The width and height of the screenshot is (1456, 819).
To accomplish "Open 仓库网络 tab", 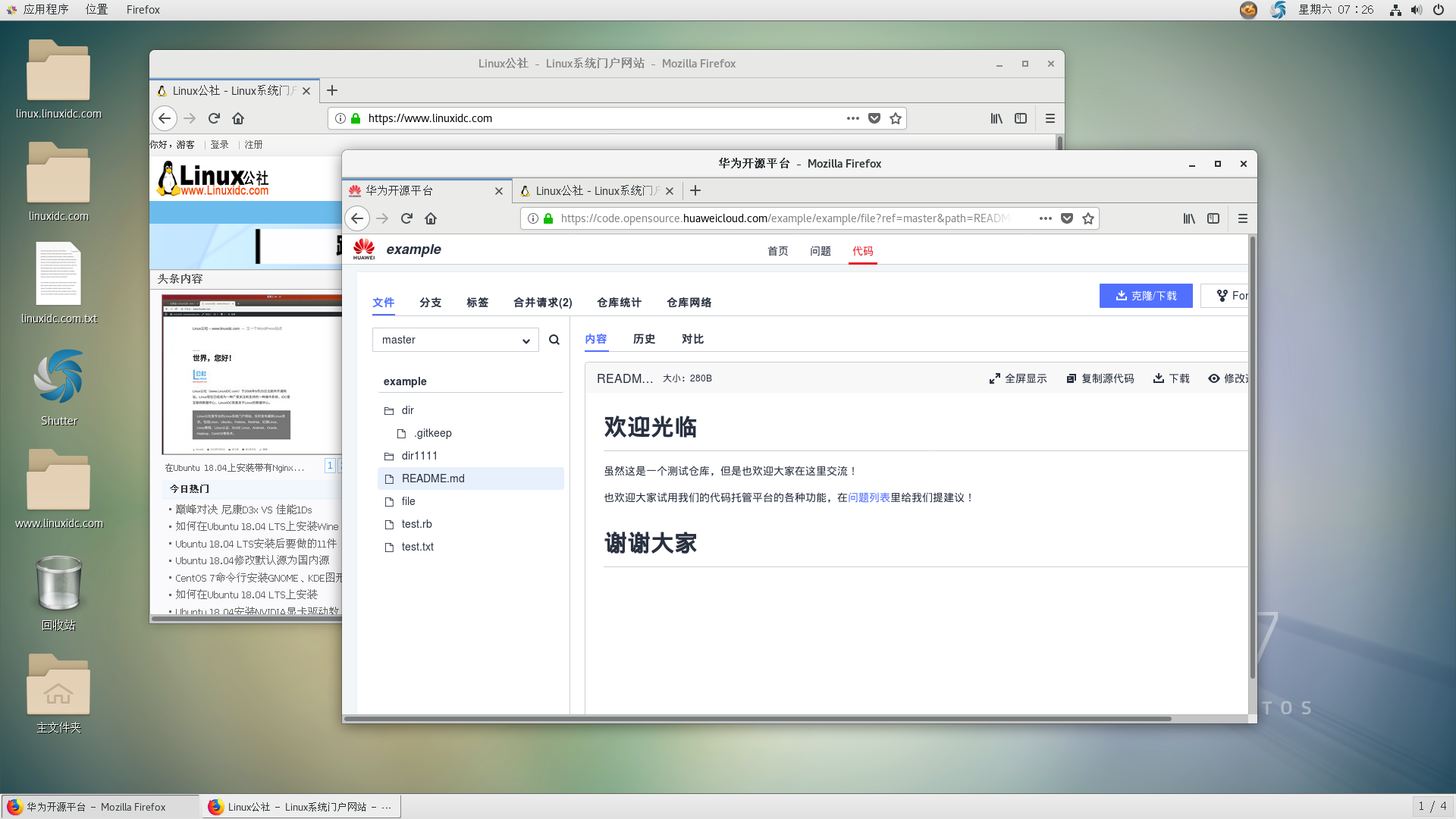I will pos(689,303).
